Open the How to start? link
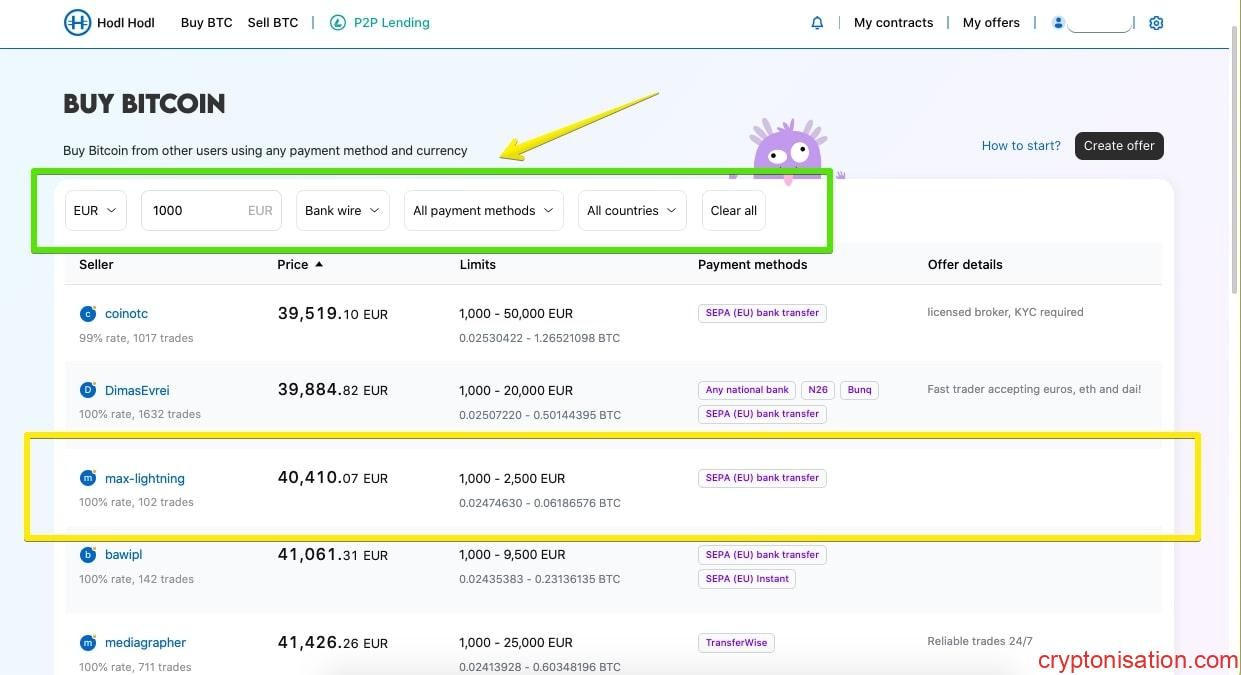 coord(1021,146)
